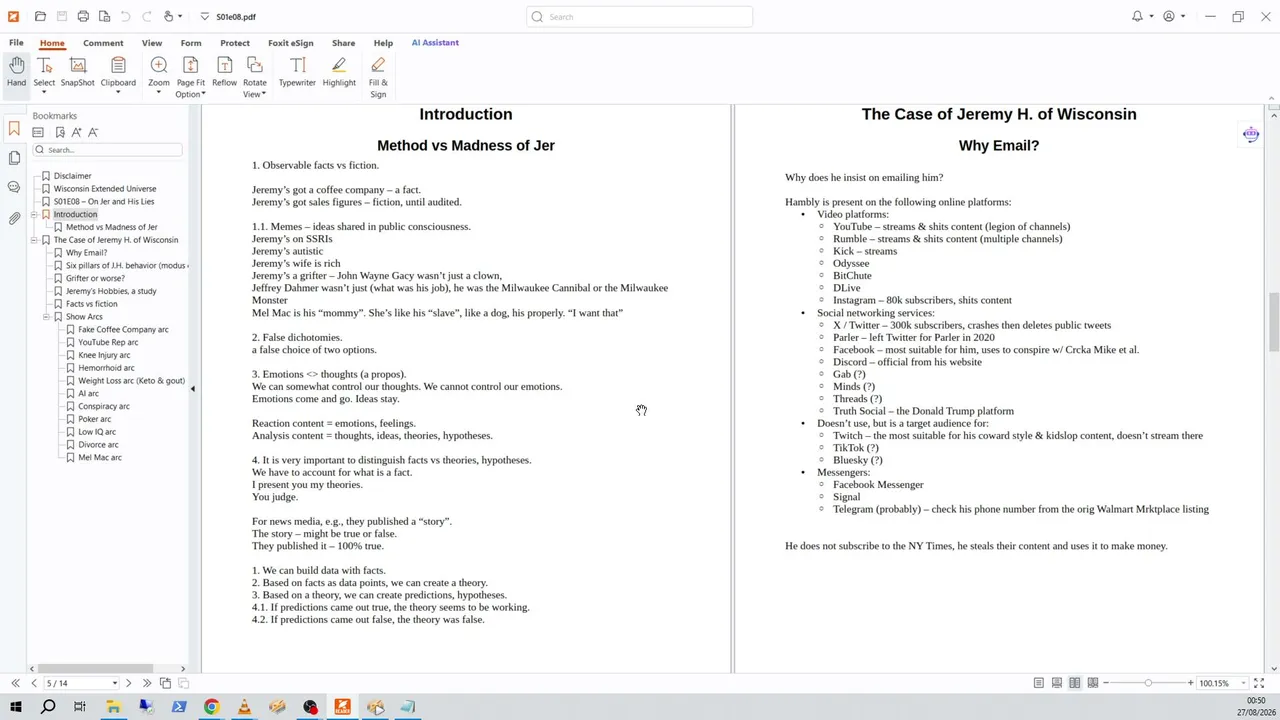This screenshot has width=1280, height=720.
Task: Click the zoom in plus button
Action: pyautogui.click(x=1190, y=683)
